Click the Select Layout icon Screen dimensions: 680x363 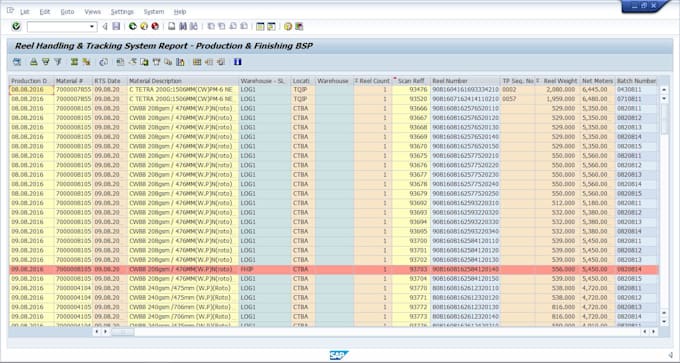click(x=209, y=62)
